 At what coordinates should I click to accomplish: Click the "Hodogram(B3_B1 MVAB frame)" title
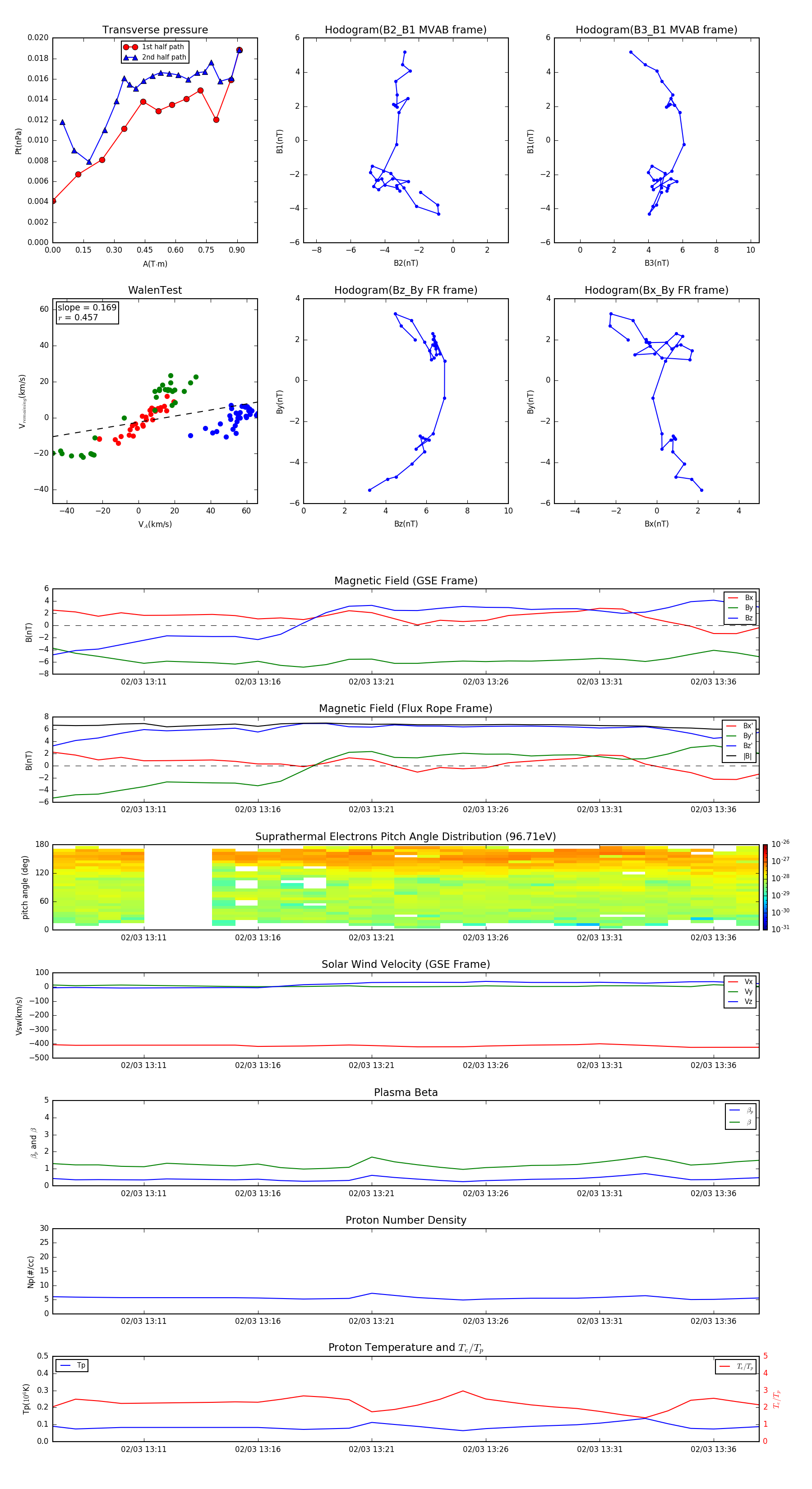point(656,30)
